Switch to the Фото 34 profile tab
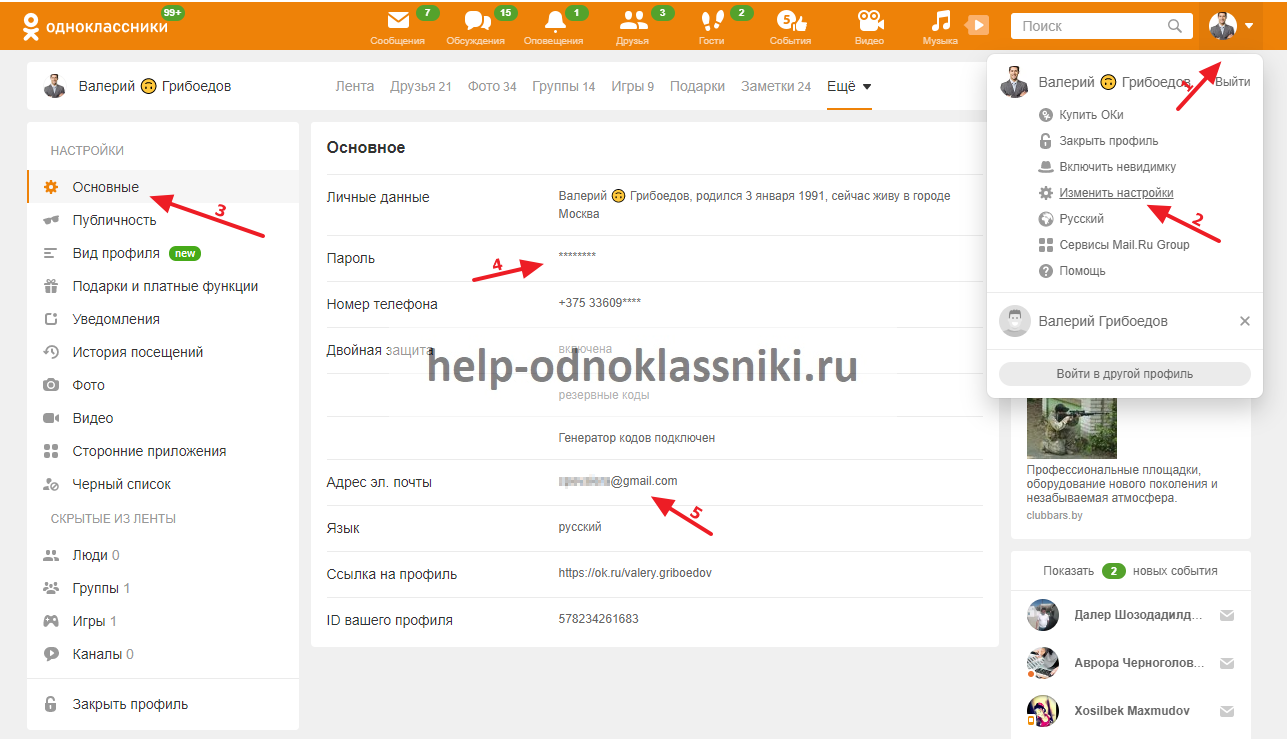 (492, 86)
